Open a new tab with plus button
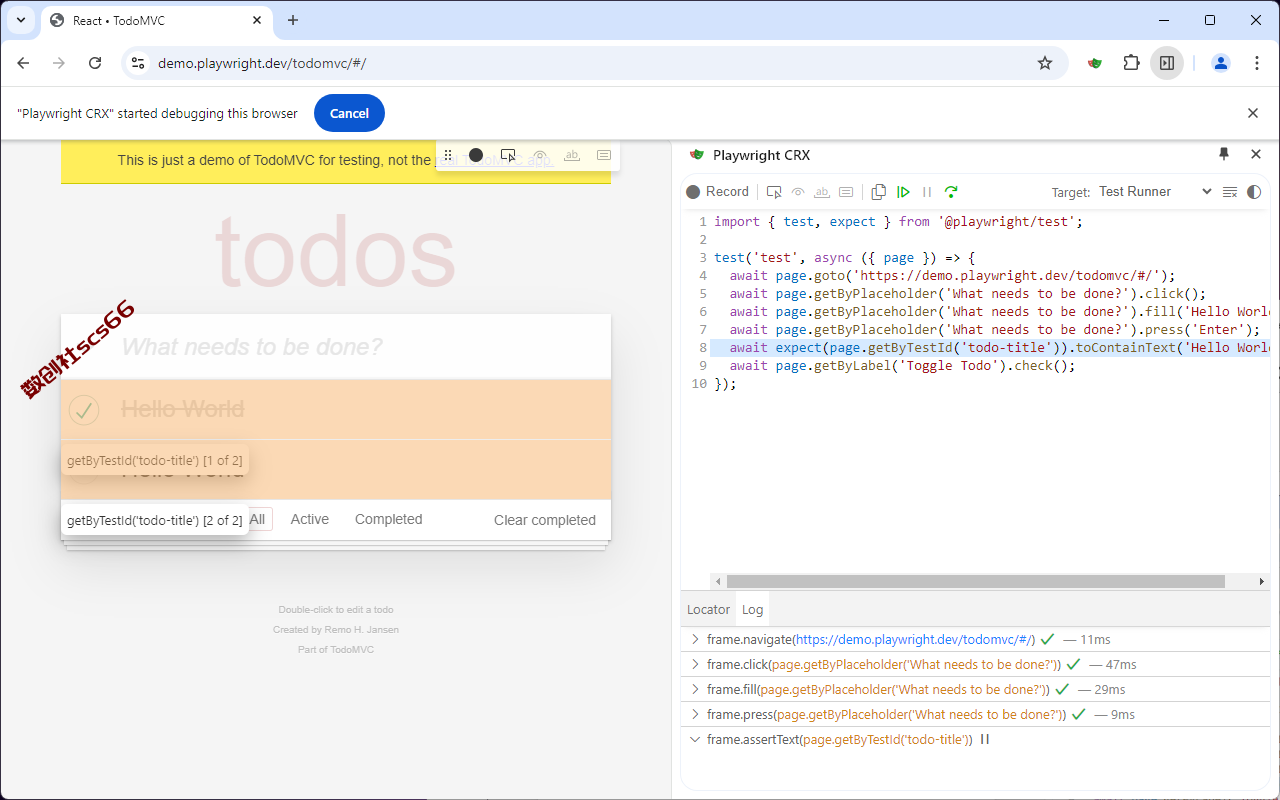The height and width of the screenshot is (800, 1280). pyautogui.click(x=293, y=20)
